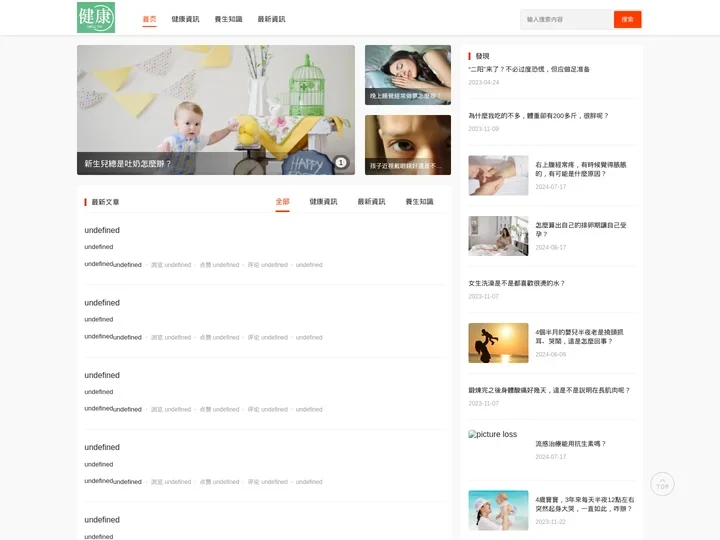The height and width of the screenshot is (540, 720).
Task: Click the green 健康 site logo
Action: (96, 17)
